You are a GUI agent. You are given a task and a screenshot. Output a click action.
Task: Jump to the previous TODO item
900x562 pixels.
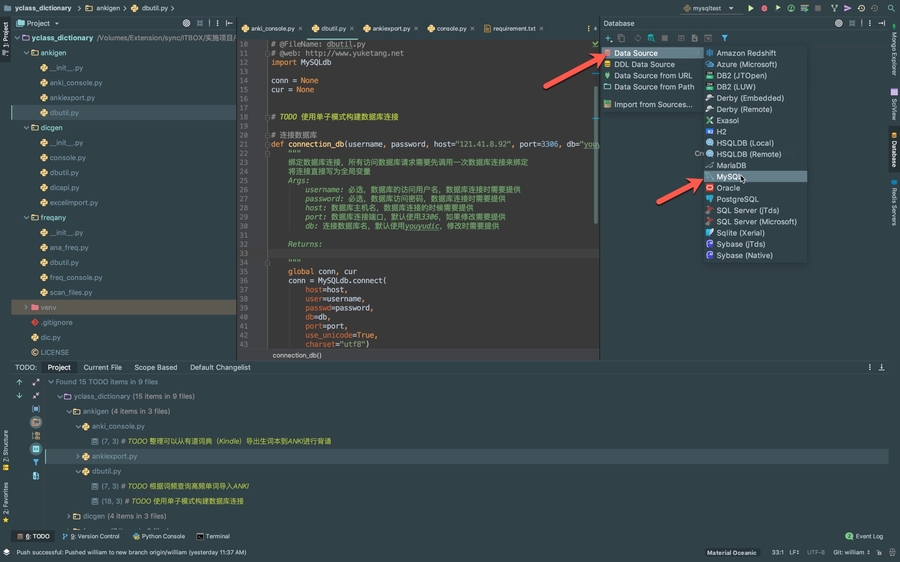coord(19,382)
